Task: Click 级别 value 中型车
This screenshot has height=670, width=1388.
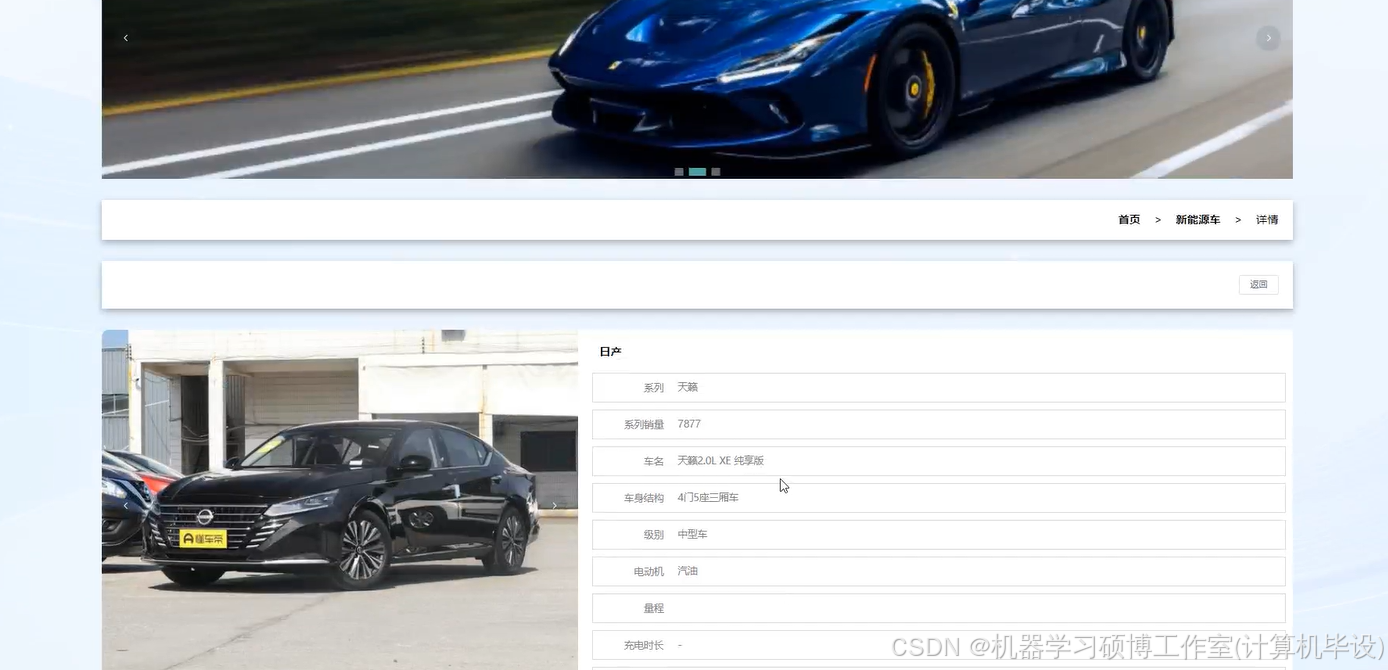Action: (x=692, y=535)
